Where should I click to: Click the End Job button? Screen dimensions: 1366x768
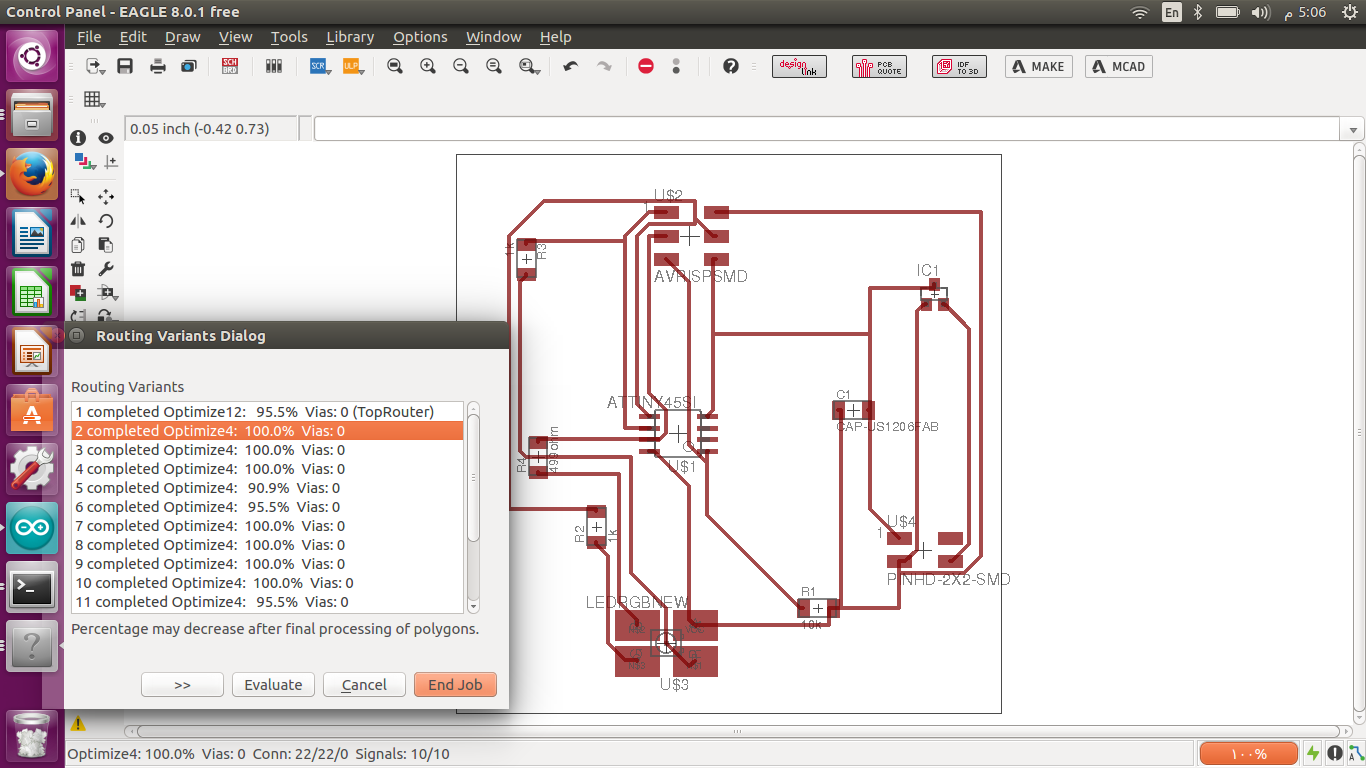455,685
